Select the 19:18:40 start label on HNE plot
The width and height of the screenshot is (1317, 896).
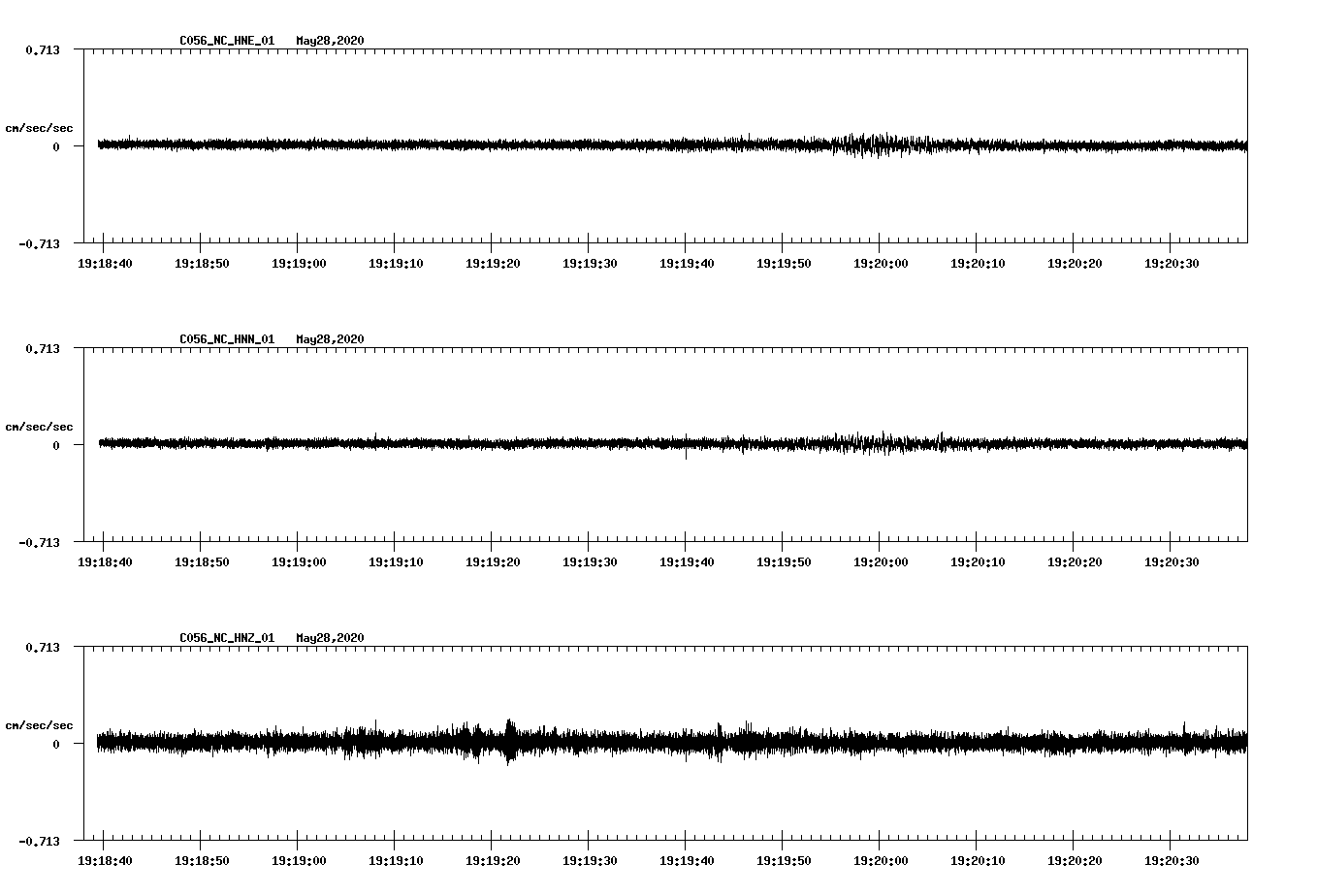(x=104, y=264)
